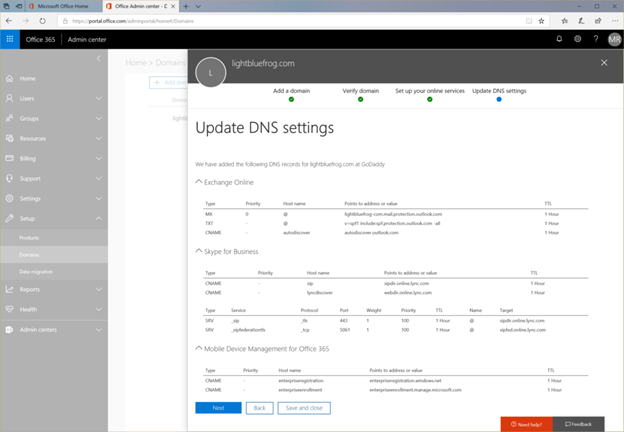Screen dimensions: 624x432
Task: Click the Groups icon in sidebar
Action: point(10,119)
